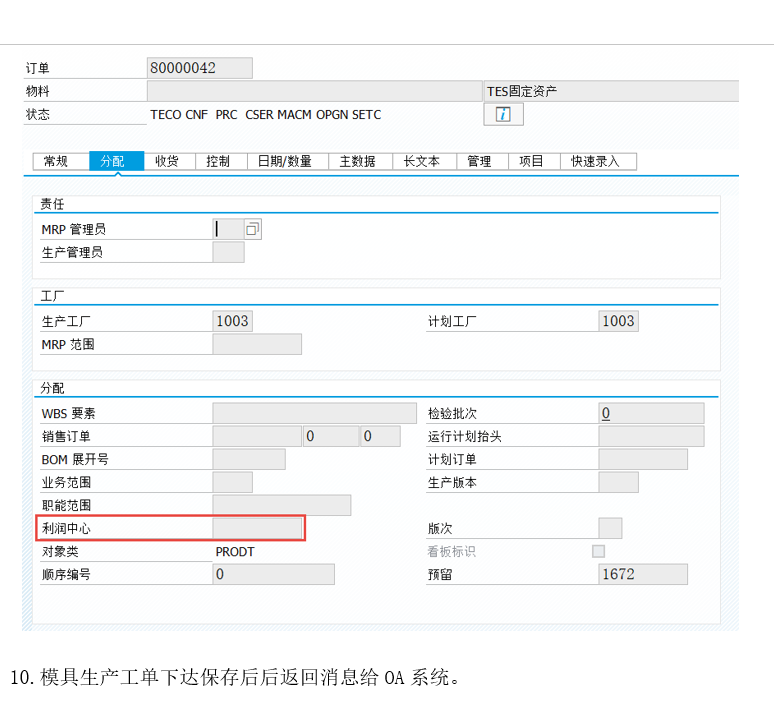Click the SETC status text
774x720 pixels.
pos(366,114)
